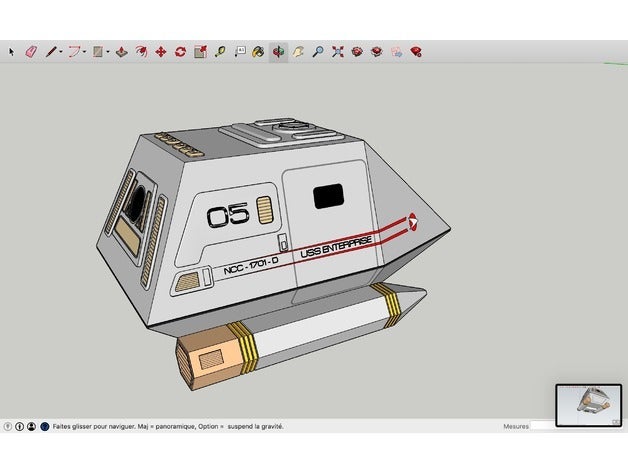Click the user profile status bar icon
628x472 pixels.
coord(32,427)
